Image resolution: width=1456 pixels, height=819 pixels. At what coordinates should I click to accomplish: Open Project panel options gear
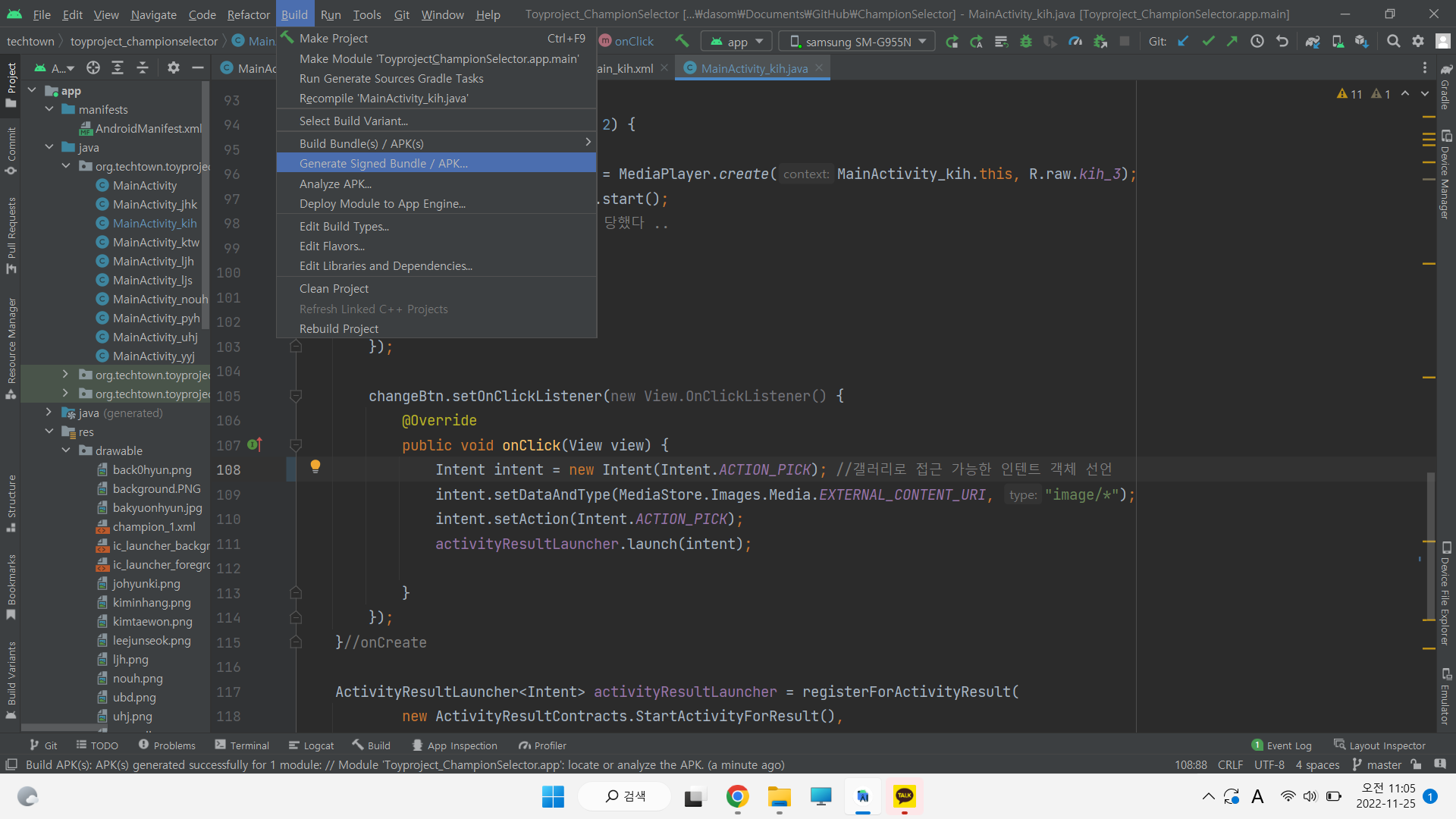coord(174,68)
